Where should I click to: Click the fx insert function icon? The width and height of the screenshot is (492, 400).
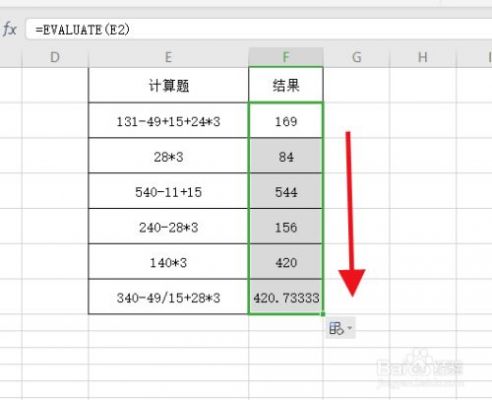(x=10, y=29)
